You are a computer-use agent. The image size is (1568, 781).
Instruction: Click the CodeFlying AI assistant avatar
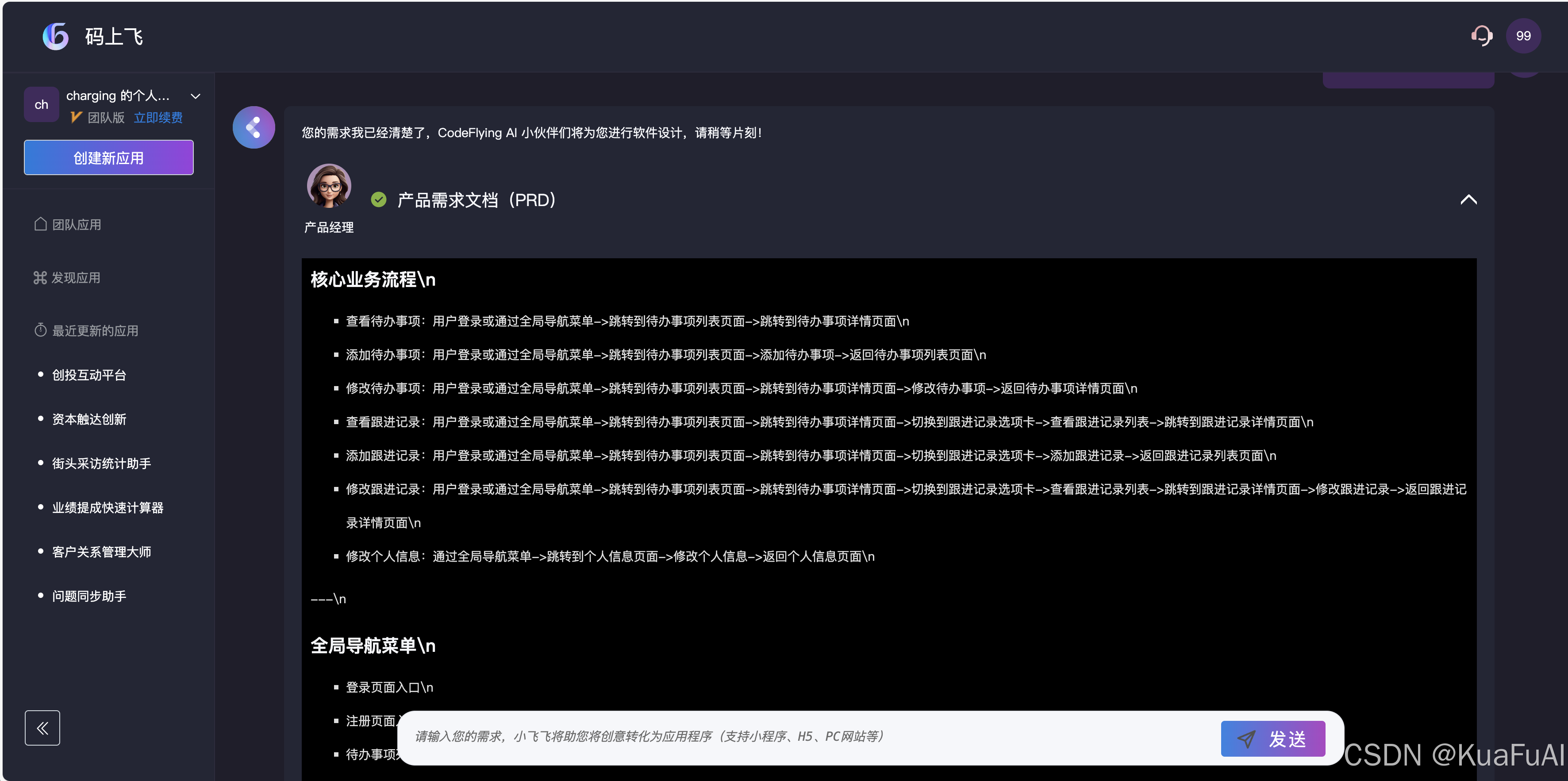[x=254, y=128]
